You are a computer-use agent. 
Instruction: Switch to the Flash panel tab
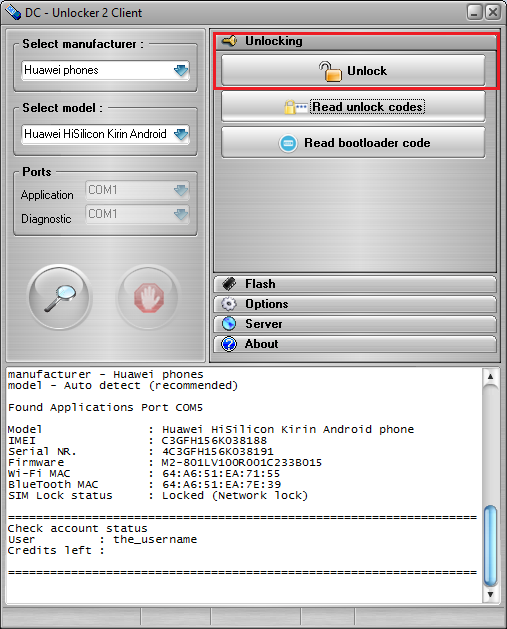click(x=355, y=284)
